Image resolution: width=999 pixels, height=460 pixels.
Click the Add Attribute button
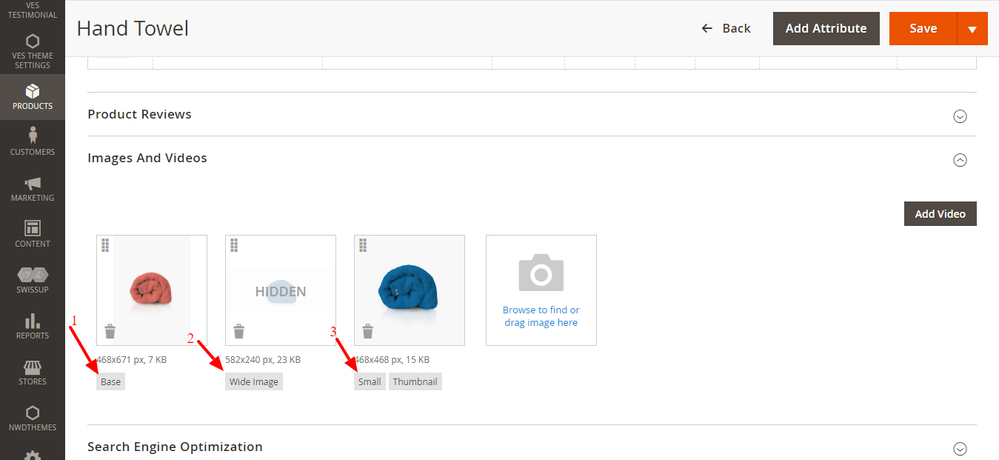pos(826,29)
